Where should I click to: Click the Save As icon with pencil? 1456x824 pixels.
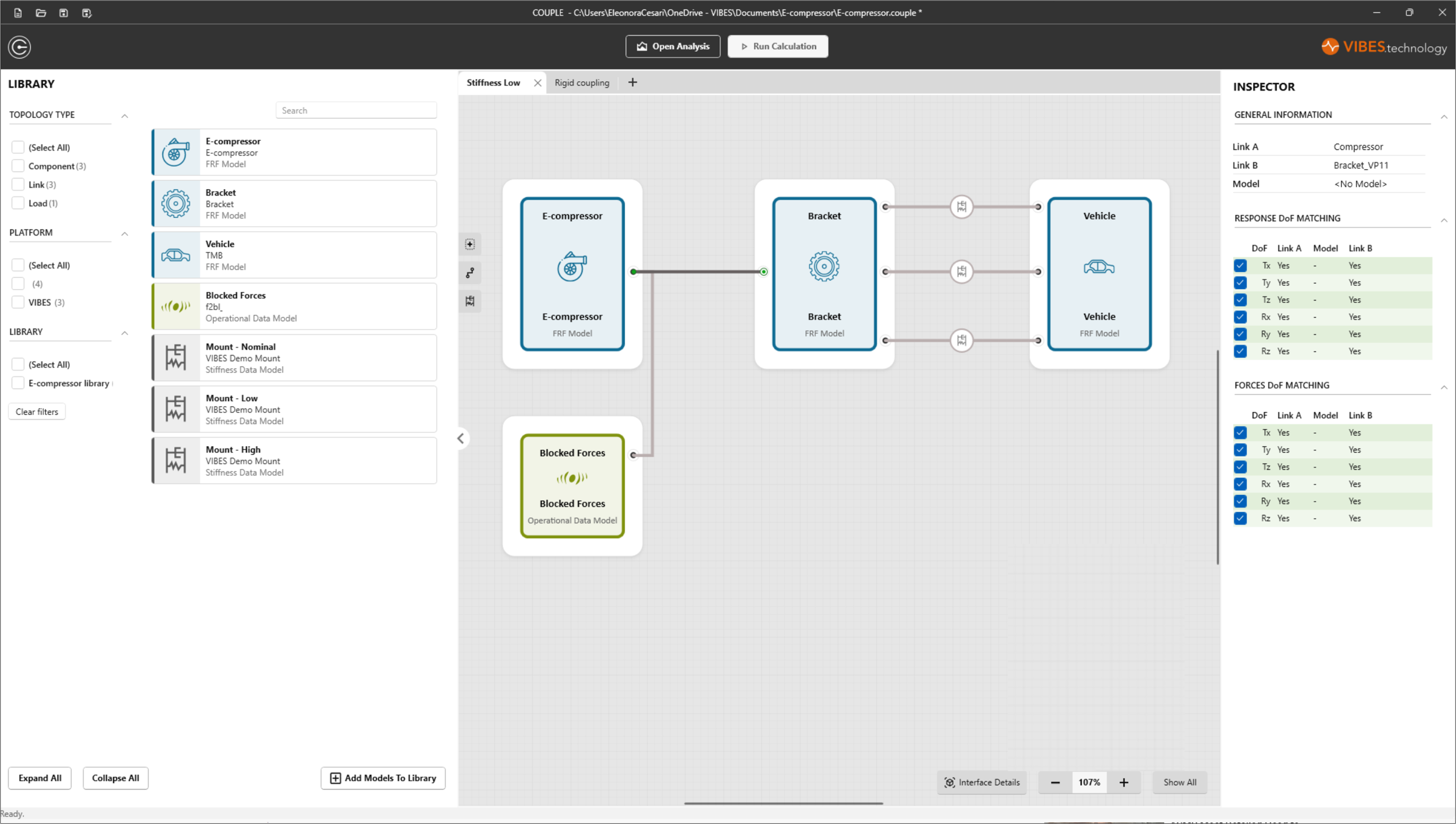point(87,13)
